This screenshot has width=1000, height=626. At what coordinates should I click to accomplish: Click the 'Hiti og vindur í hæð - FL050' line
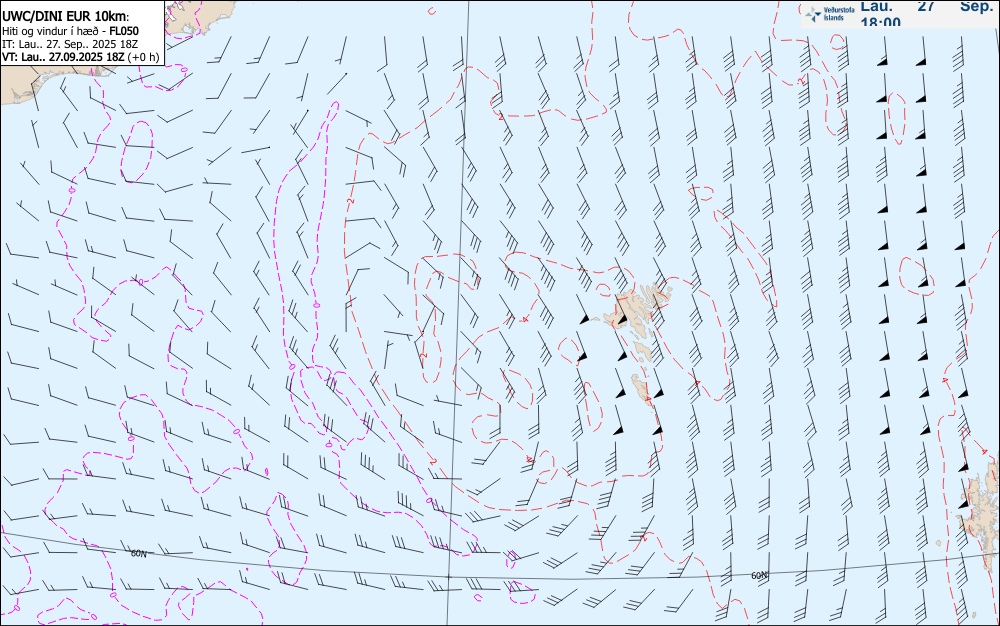click(x=70, y=31)
